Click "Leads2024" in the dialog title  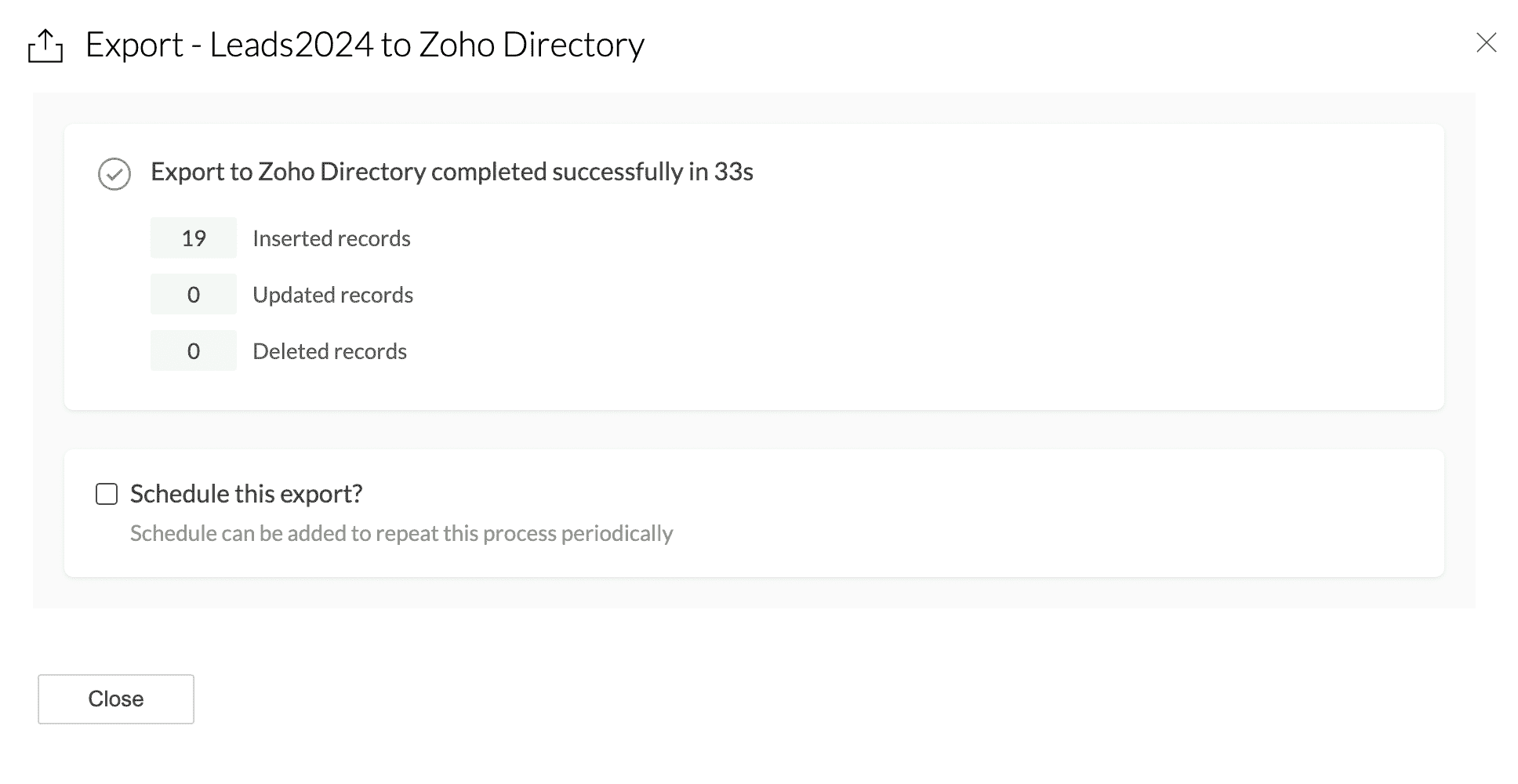(292, 45)
